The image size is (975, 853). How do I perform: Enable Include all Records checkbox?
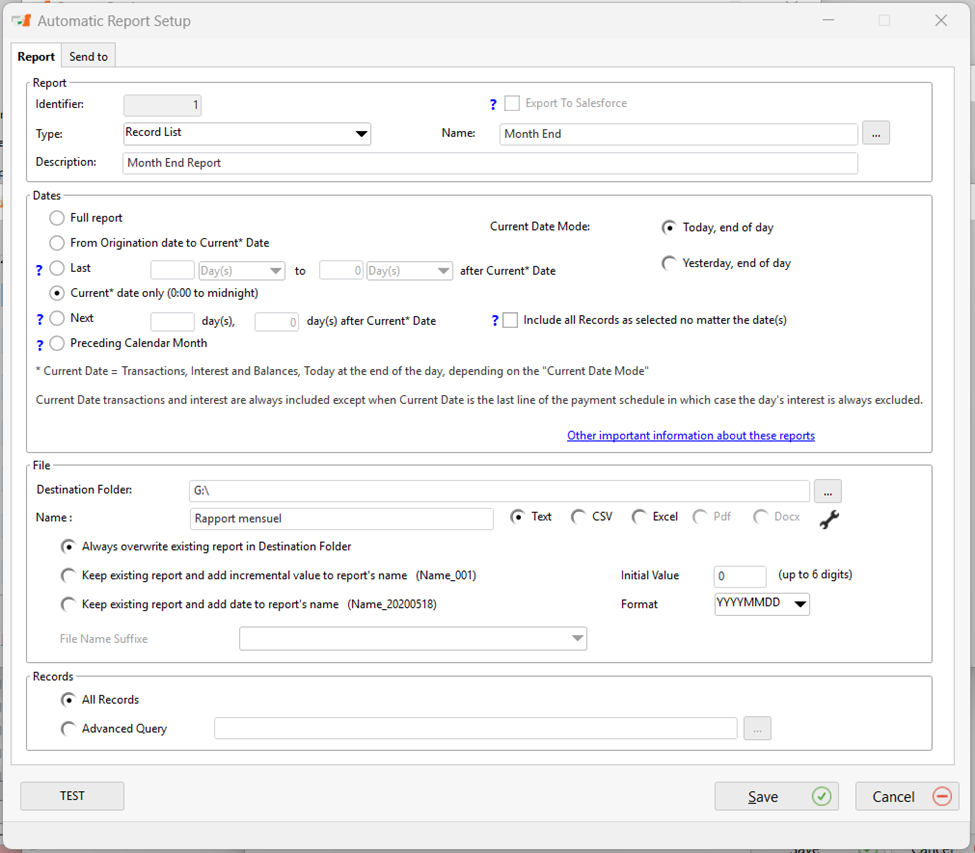[x=511, y=321]
